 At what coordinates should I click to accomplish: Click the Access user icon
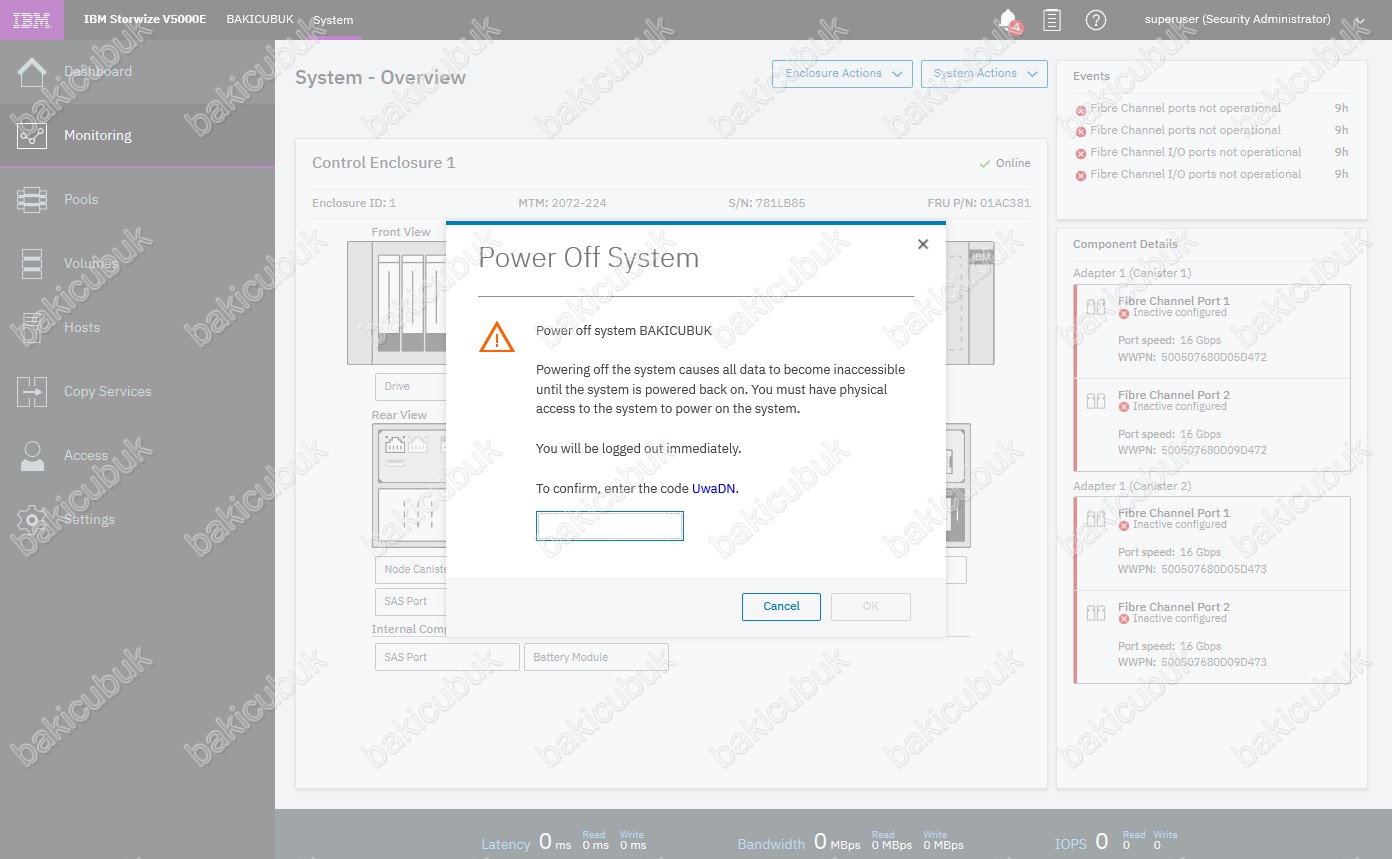[x=32, y=455]
